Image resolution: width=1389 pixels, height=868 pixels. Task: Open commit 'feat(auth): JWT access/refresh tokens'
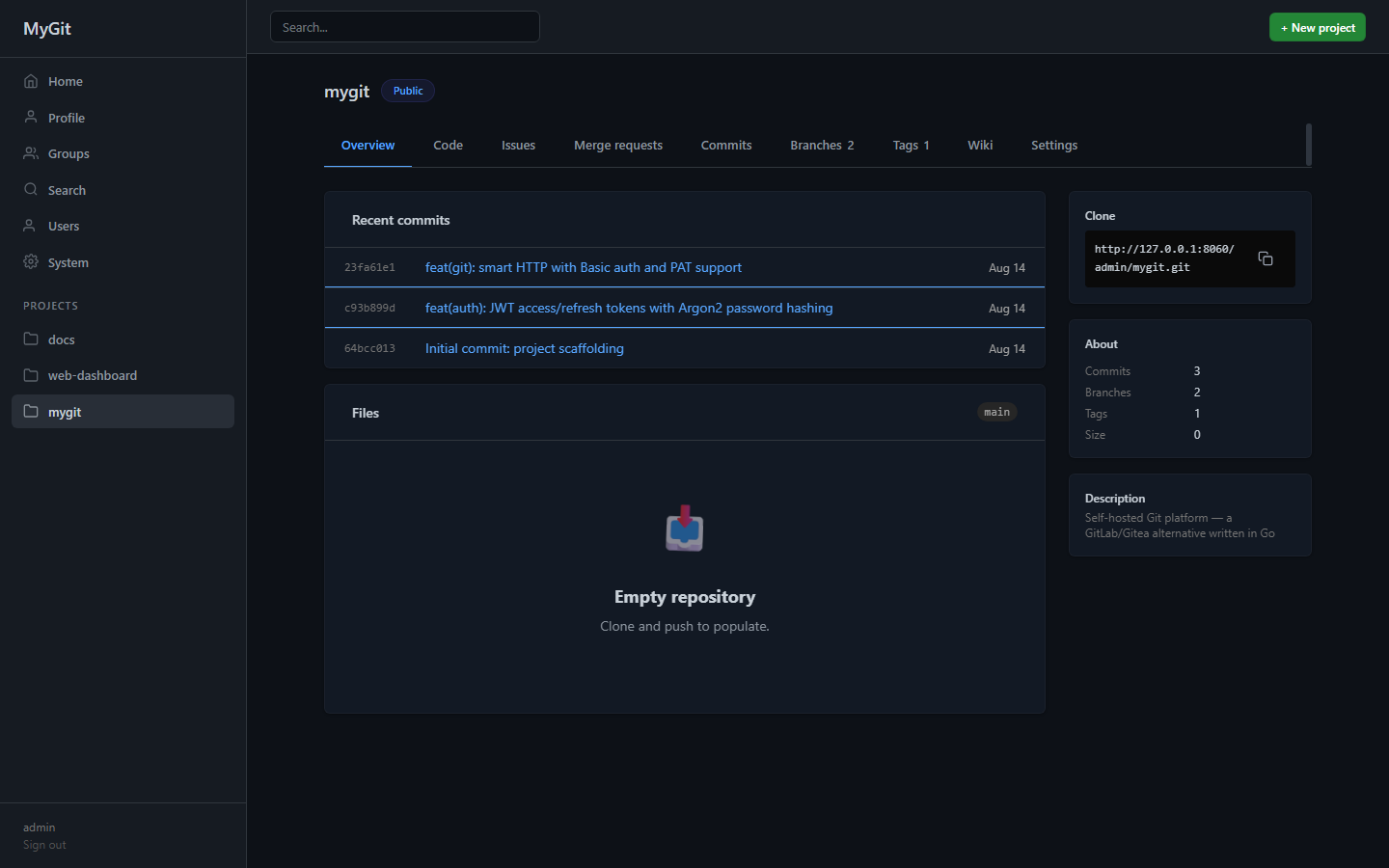(629, 308)
